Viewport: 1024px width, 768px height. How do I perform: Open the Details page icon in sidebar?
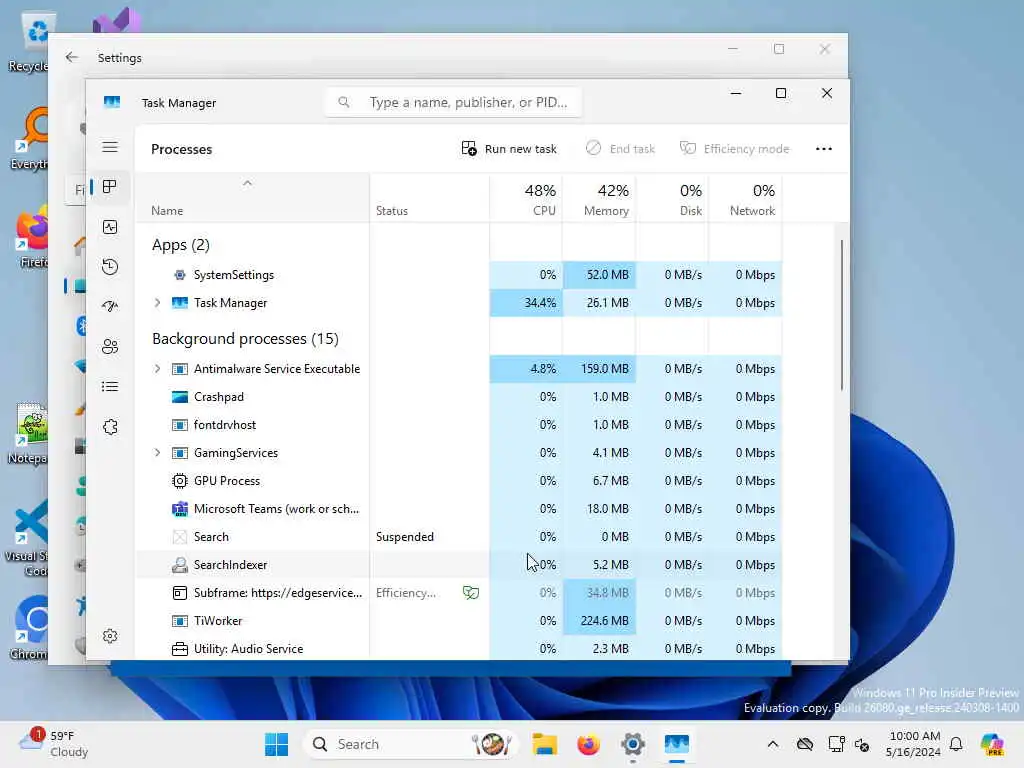pyautogui.click(x=110, y=387)
